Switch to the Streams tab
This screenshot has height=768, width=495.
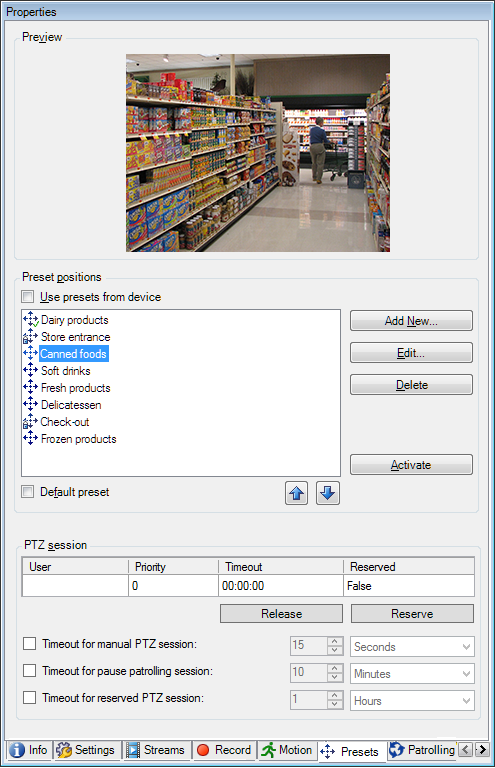pos(156,750)
